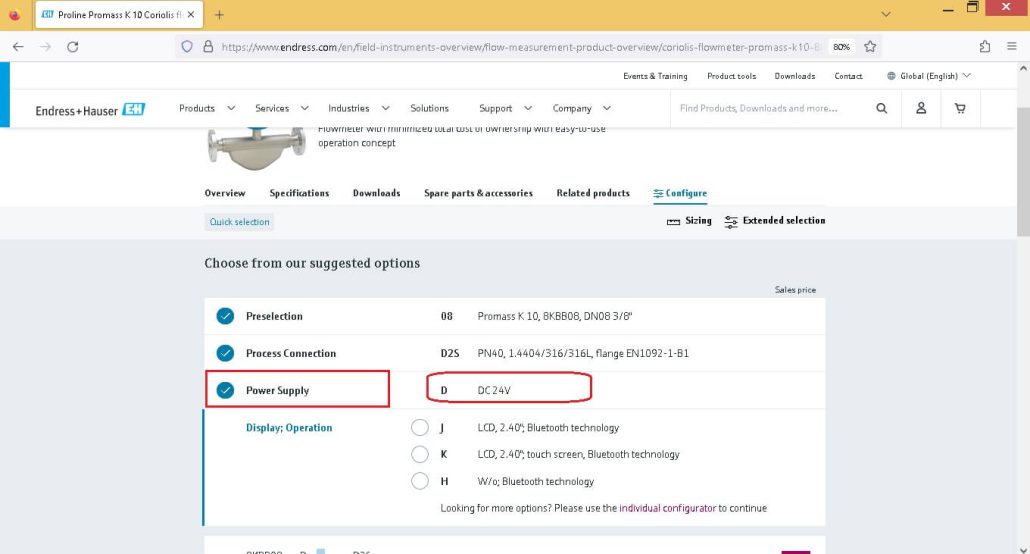Expand the Services menu chevron

[x=305, y=108]
